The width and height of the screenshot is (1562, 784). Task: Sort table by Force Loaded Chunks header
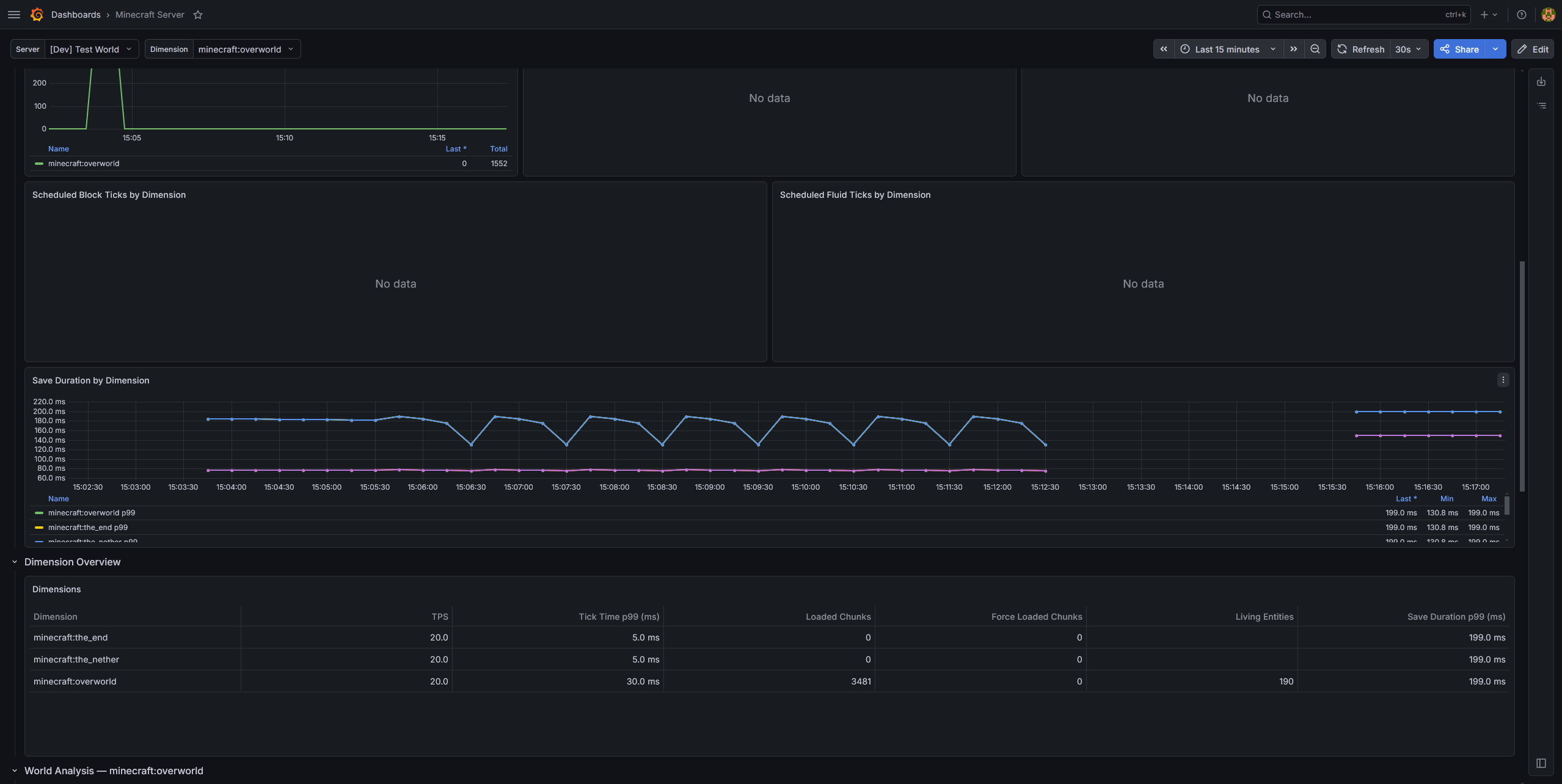coord(1037,617)
